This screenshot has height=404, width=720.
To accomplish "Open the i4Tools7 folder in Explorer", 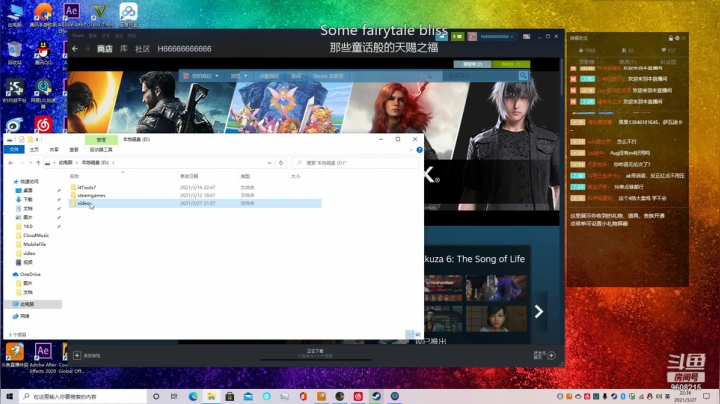I will pyautogui.click(x=86, y=187).
